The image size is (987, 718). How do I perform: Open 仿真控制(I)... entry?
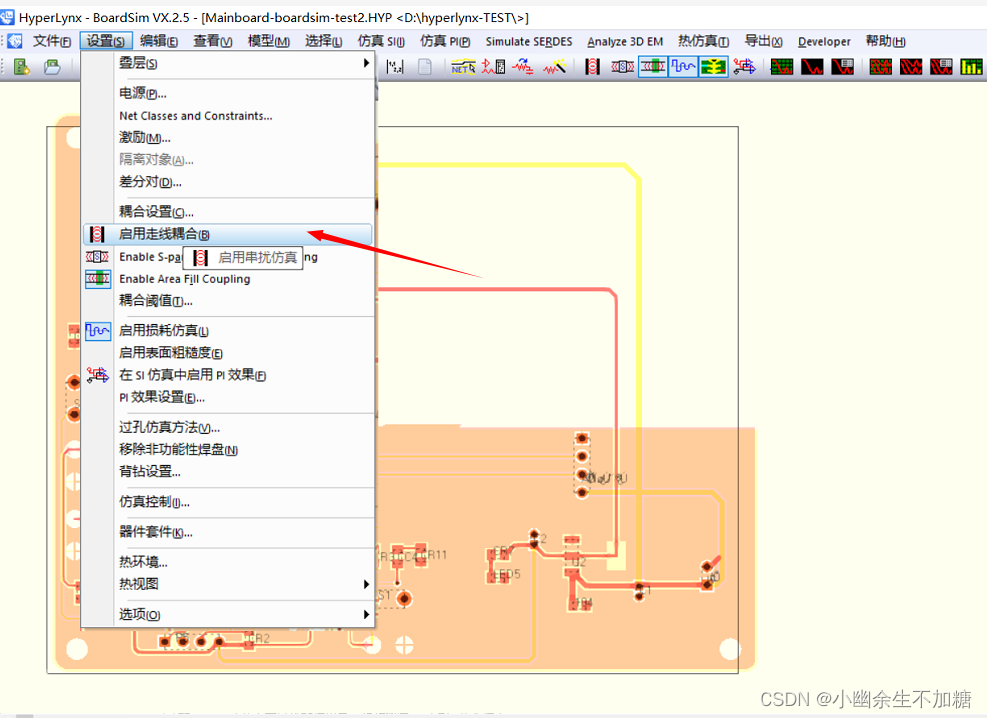[x=228, y=502]
